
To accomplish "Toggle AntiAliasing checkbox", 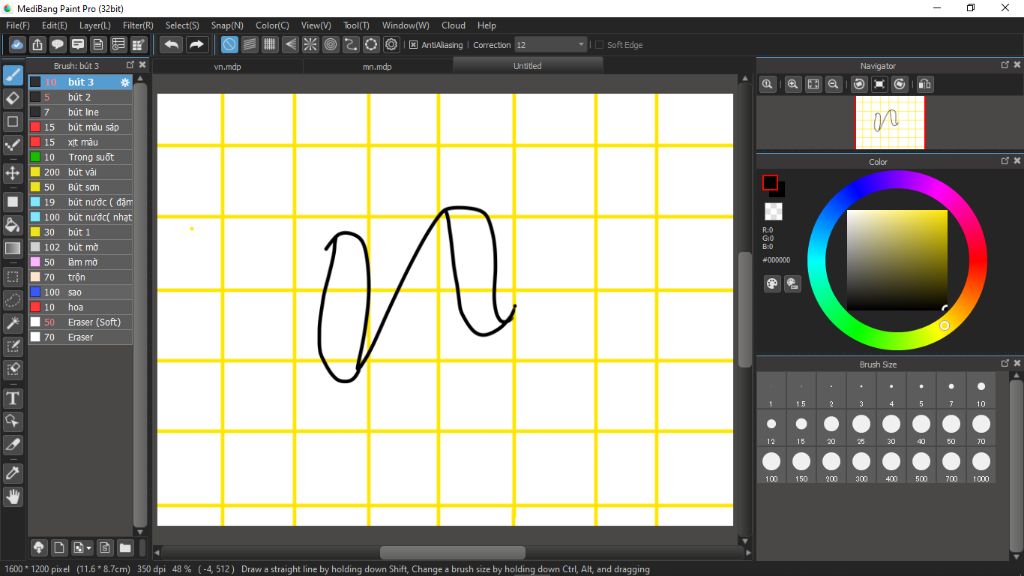I will [413, 45].
